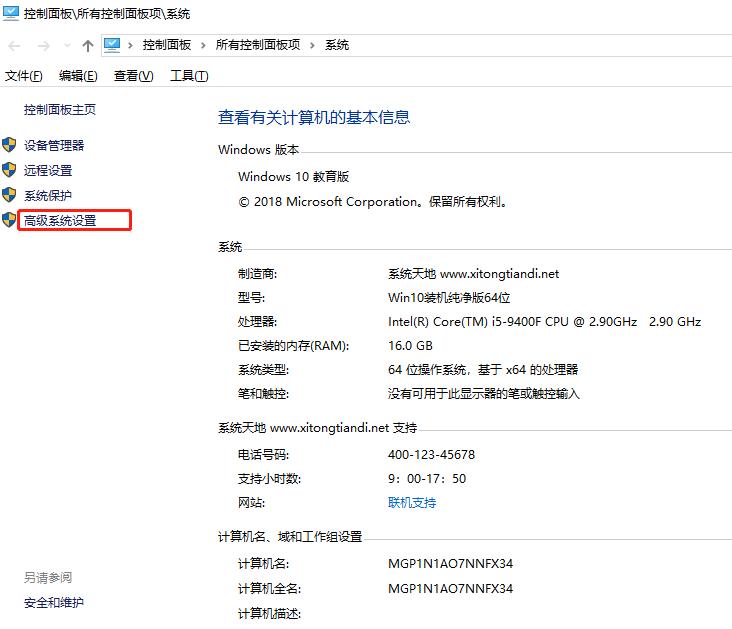Image resolution: width=732 pixels, height=629 pixels.
Task: Open the 工具(T) menu
Action: pos(189,76)
